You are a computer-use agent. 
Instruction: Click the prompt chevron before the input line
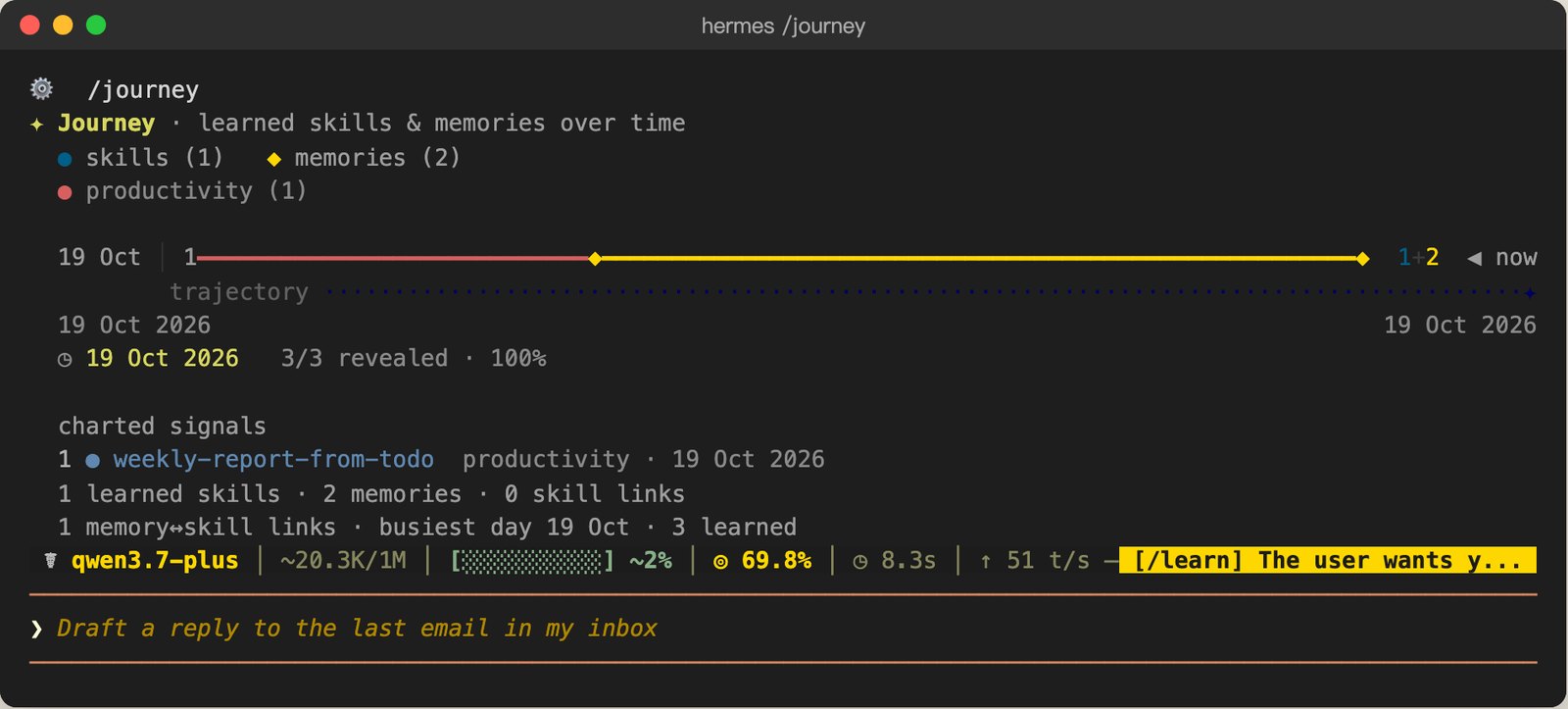(x=36, y=629)
